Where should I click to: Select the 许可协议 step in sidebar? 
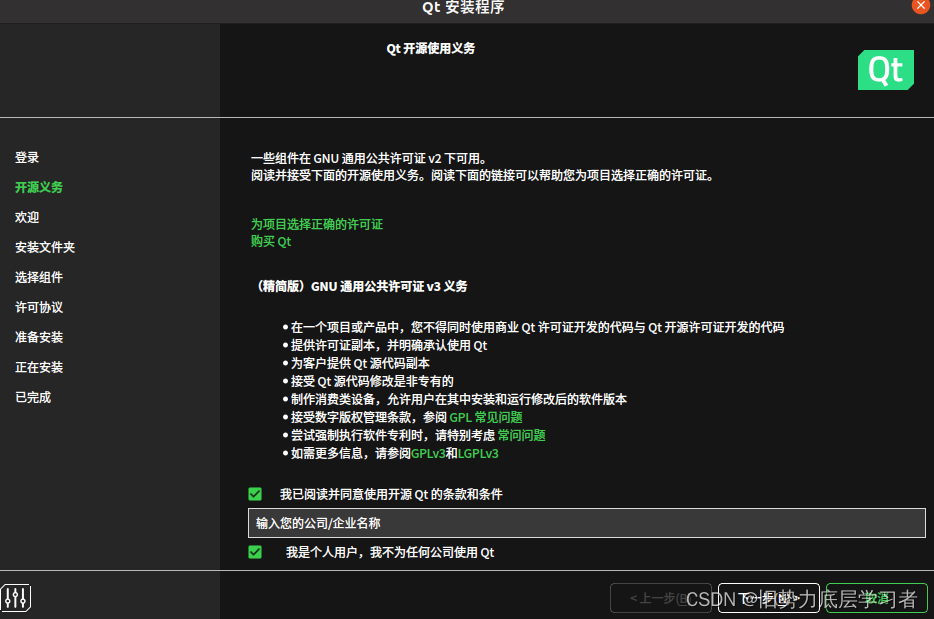(39, 307)
